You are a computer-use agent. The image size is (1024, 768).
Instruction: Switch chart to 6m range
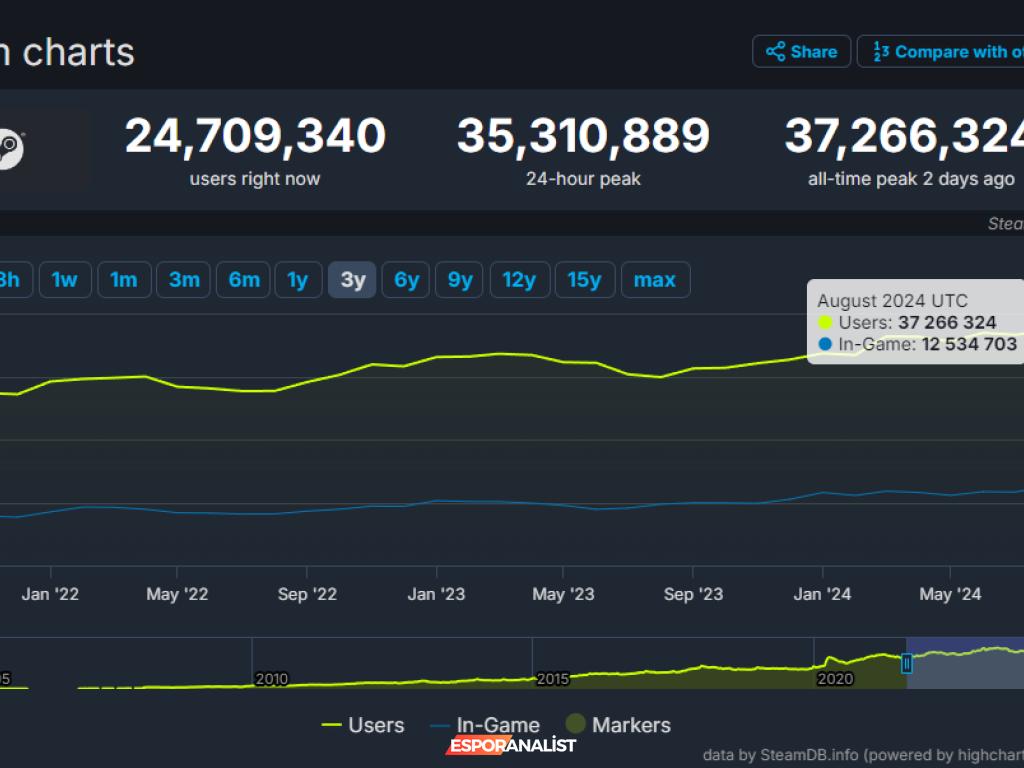(x=244, y=280)
